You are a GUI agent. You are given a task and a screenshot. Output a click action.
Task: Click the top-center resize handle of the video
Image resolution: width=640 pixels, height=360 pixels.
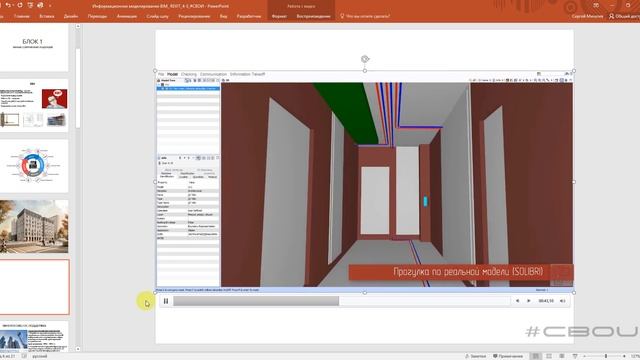[365, 71]
